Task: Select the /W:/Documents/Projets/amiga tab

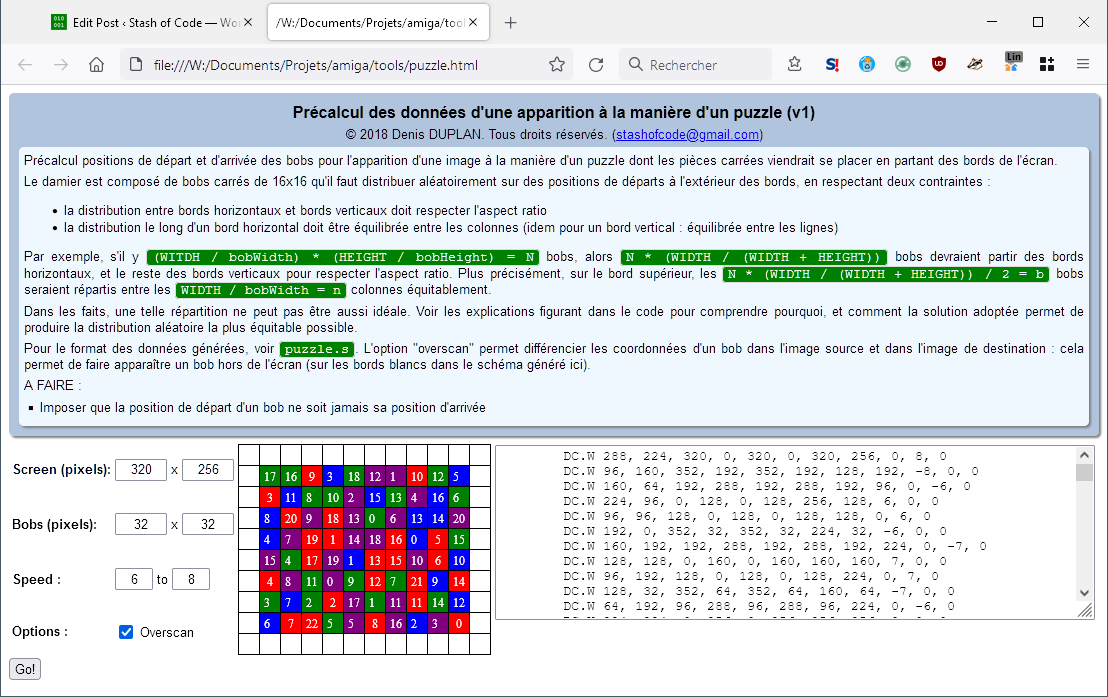Action: coord(377,23)
